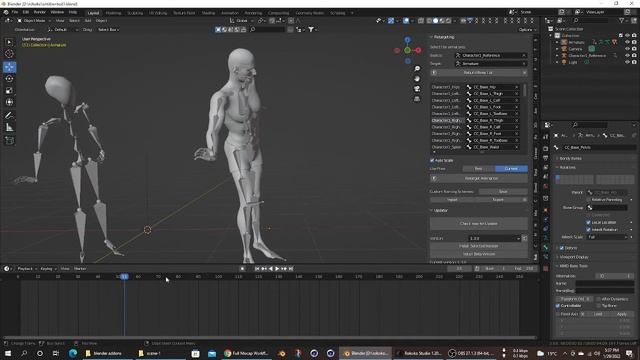Click the zoom magnifier viewport icon
The height and width of the screenshot is (360, 640).
417,69
